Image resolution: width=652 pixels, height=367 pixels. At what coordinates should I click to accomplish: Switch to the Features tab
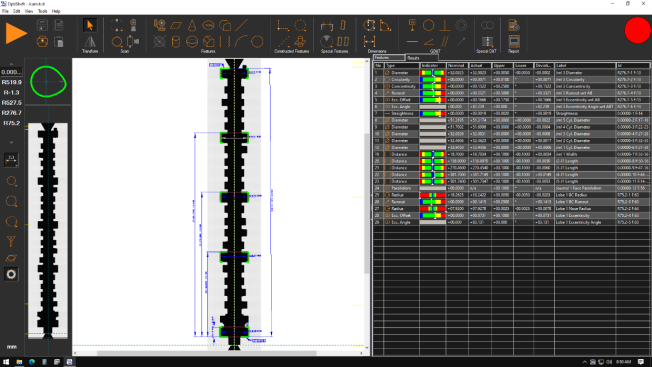pos(388,57)
